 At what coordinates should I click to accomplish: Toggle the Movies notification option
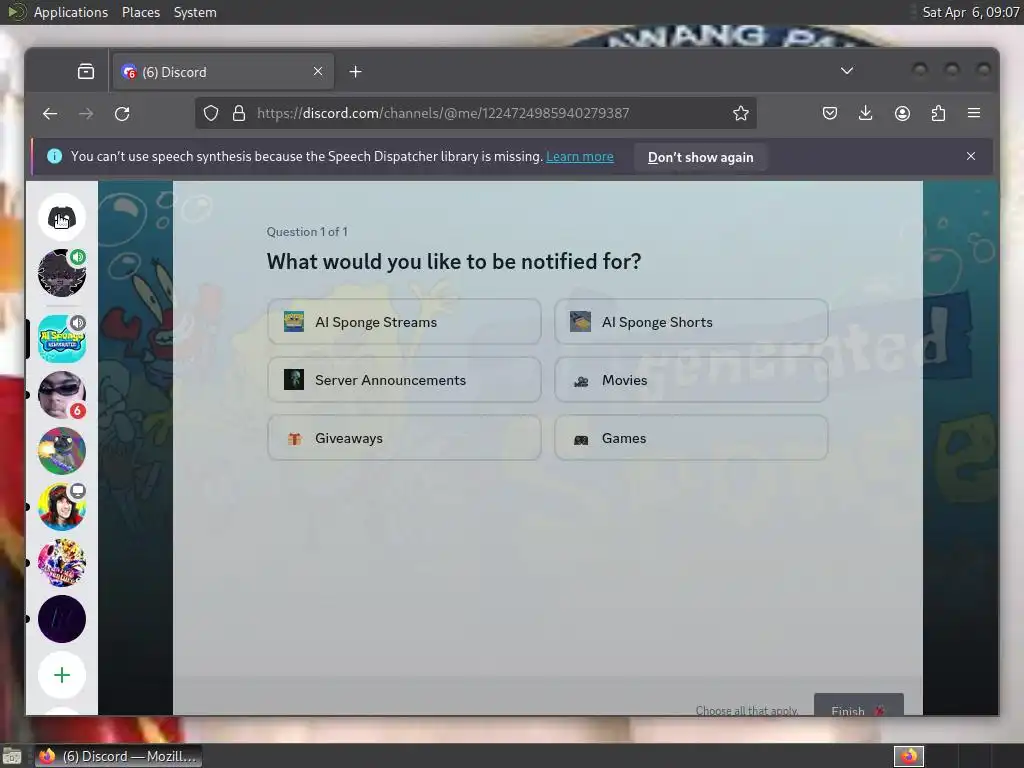(x=691, y=380)
